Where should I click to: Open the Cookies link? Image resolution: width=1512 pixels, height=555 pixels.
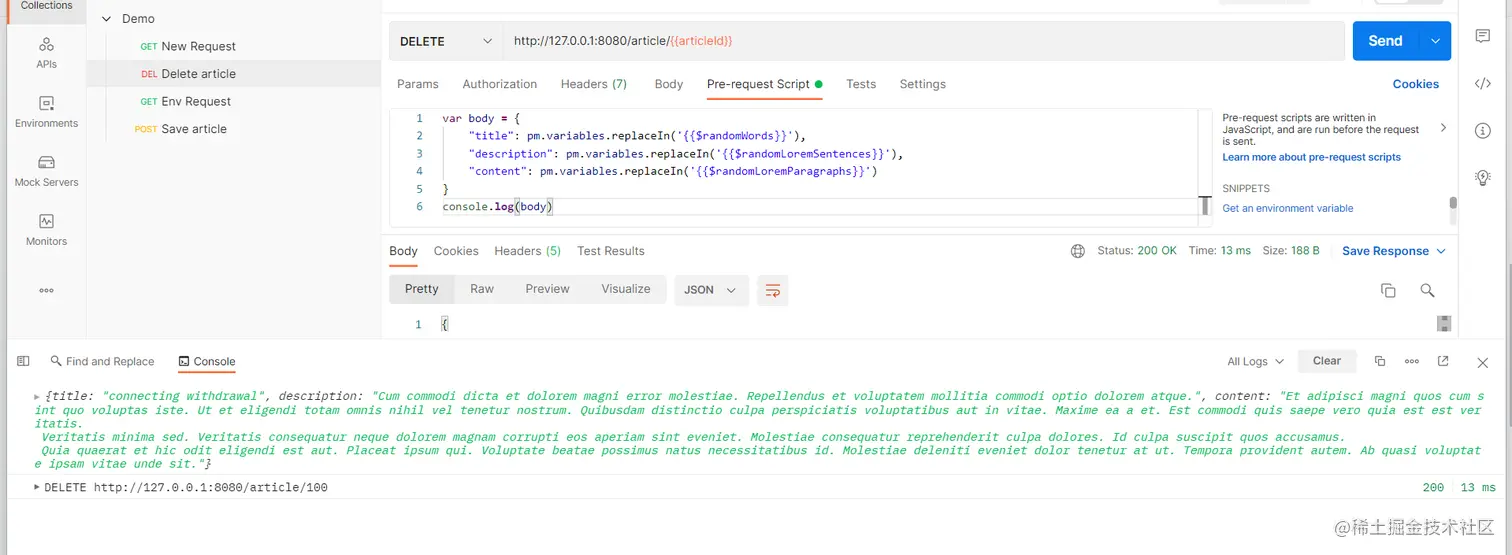click(x=1415, y=84)
